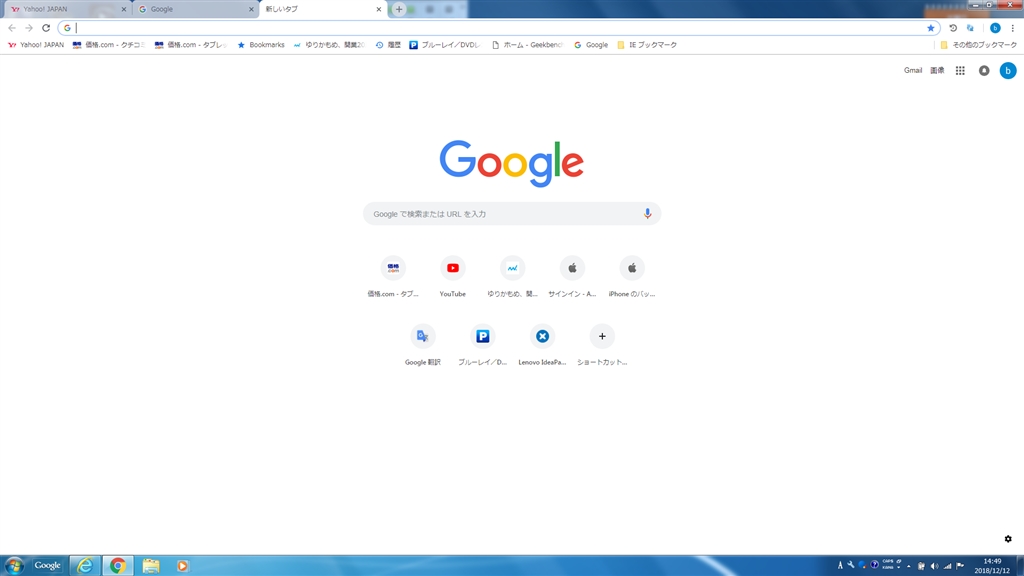The width and height of the screenshot is (1024, 576).
Task: Start voice search with microphone icon
Action: pos(647,214)
